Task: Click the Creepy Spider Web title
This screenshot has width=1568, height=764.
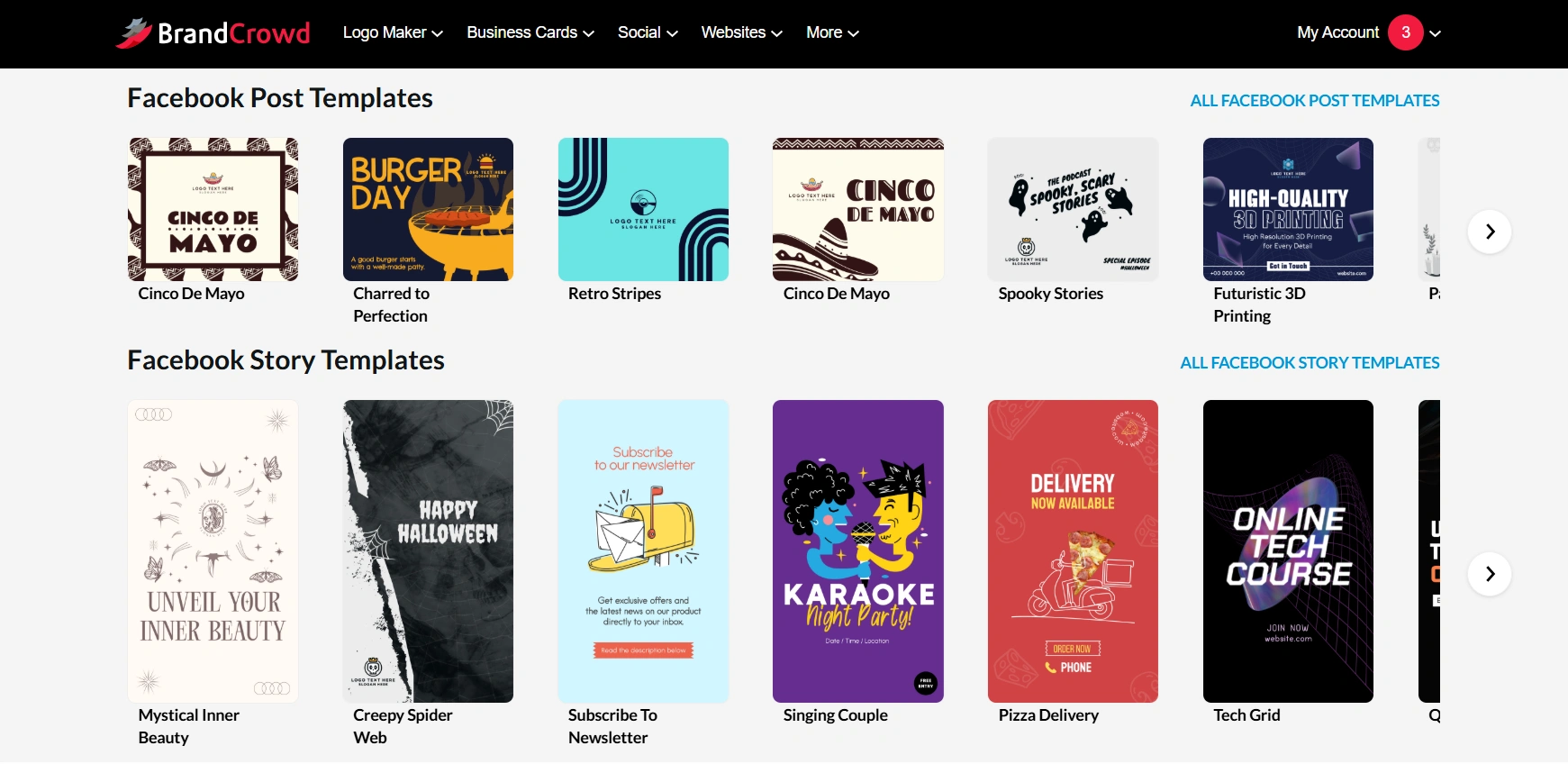Action: tap(403, 726)
